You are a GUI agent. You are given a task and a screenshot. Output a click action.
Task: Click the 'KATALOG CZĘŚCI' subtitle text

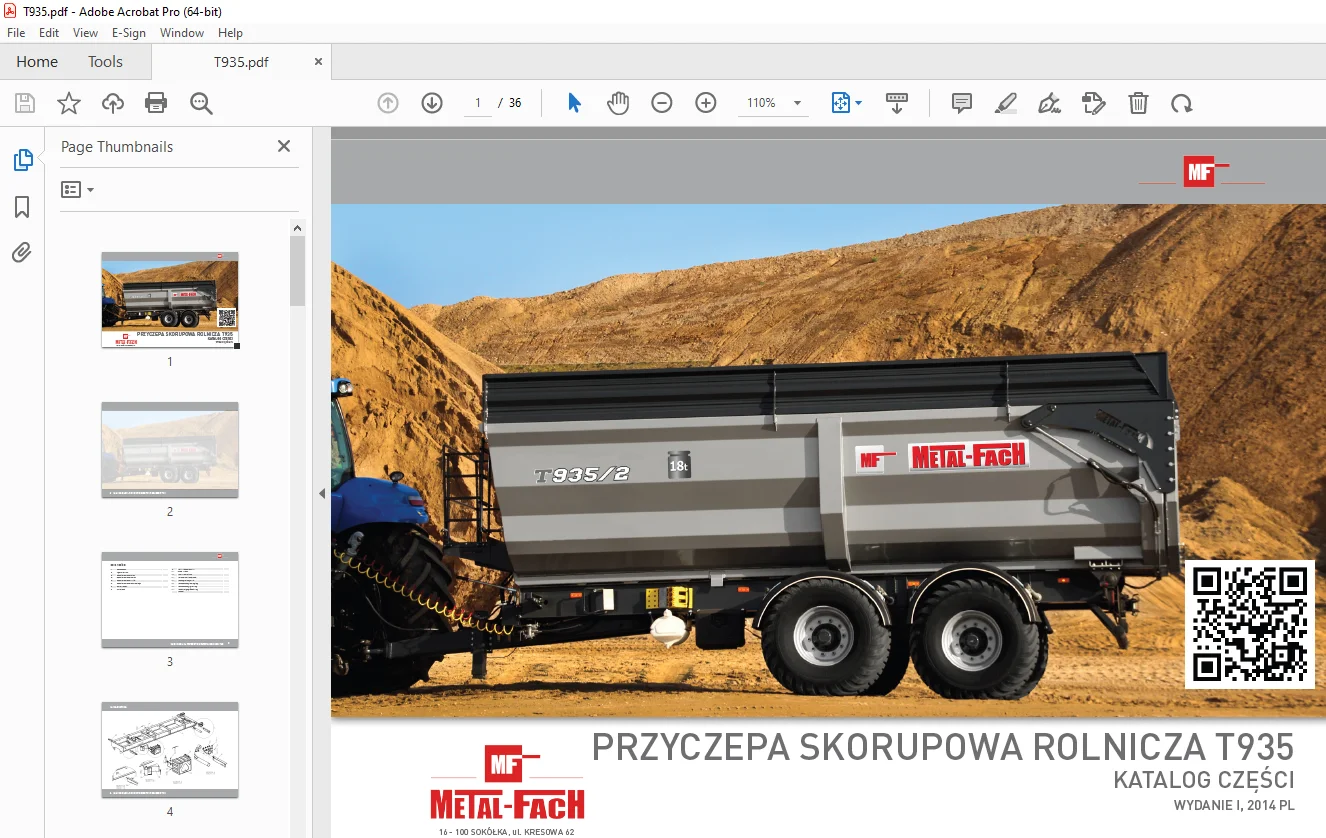[1204, 780]
